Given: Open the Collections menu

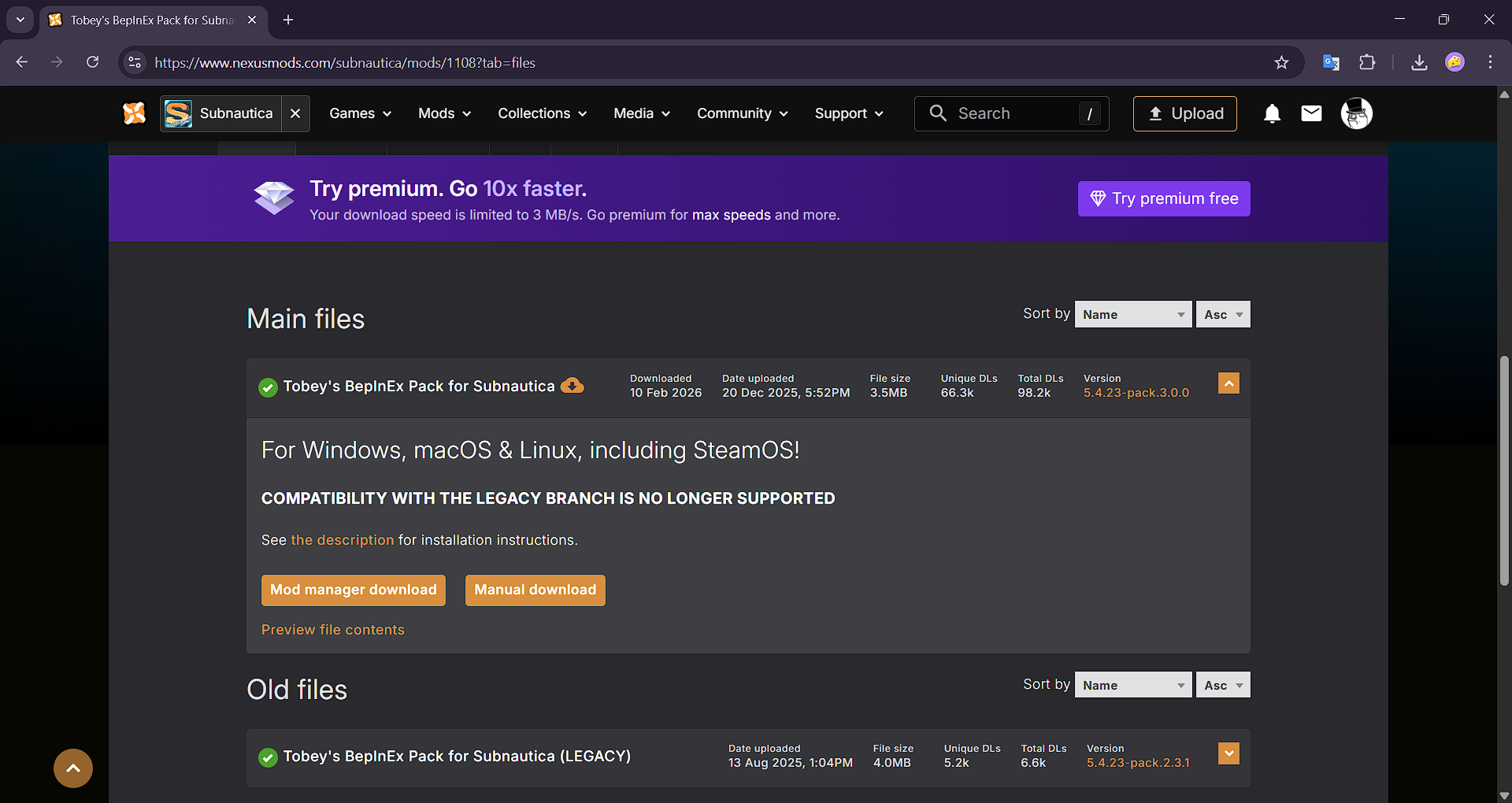Looking at the screenshot, I should click(x=543, y=113).
